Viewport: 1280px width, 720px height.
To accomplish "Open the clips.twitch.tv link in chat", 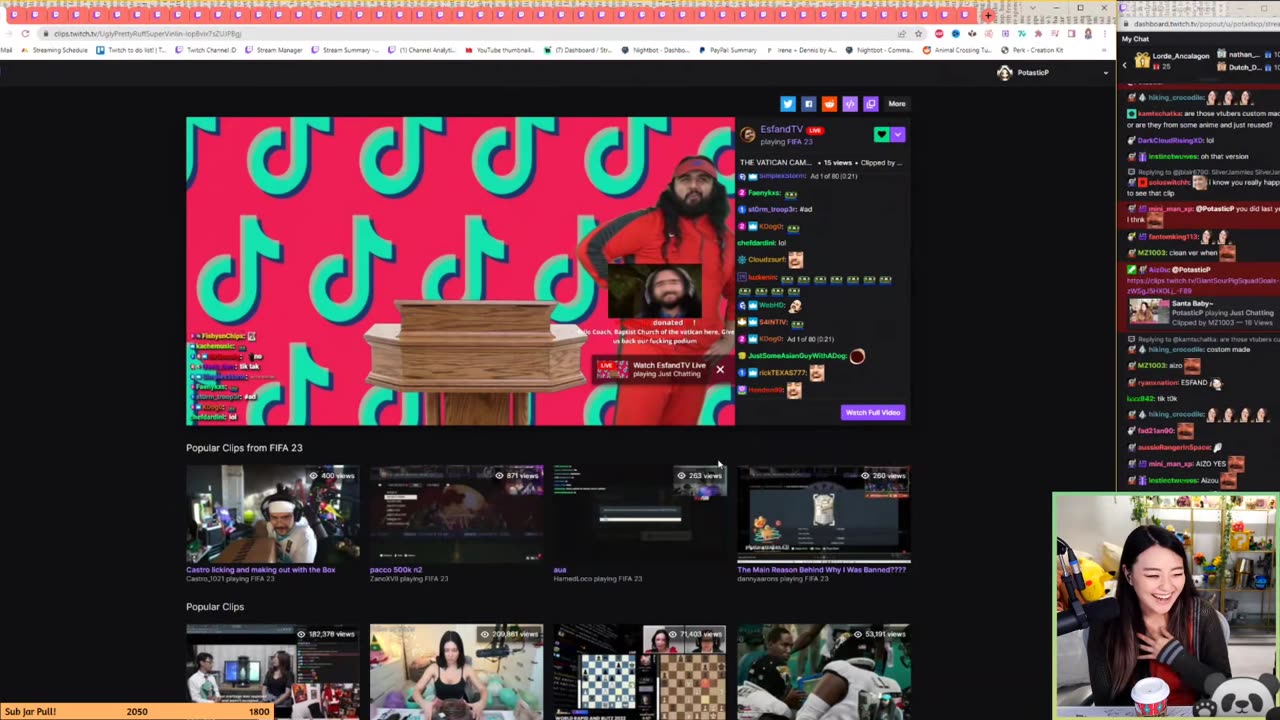I will tap(1201, 285).
